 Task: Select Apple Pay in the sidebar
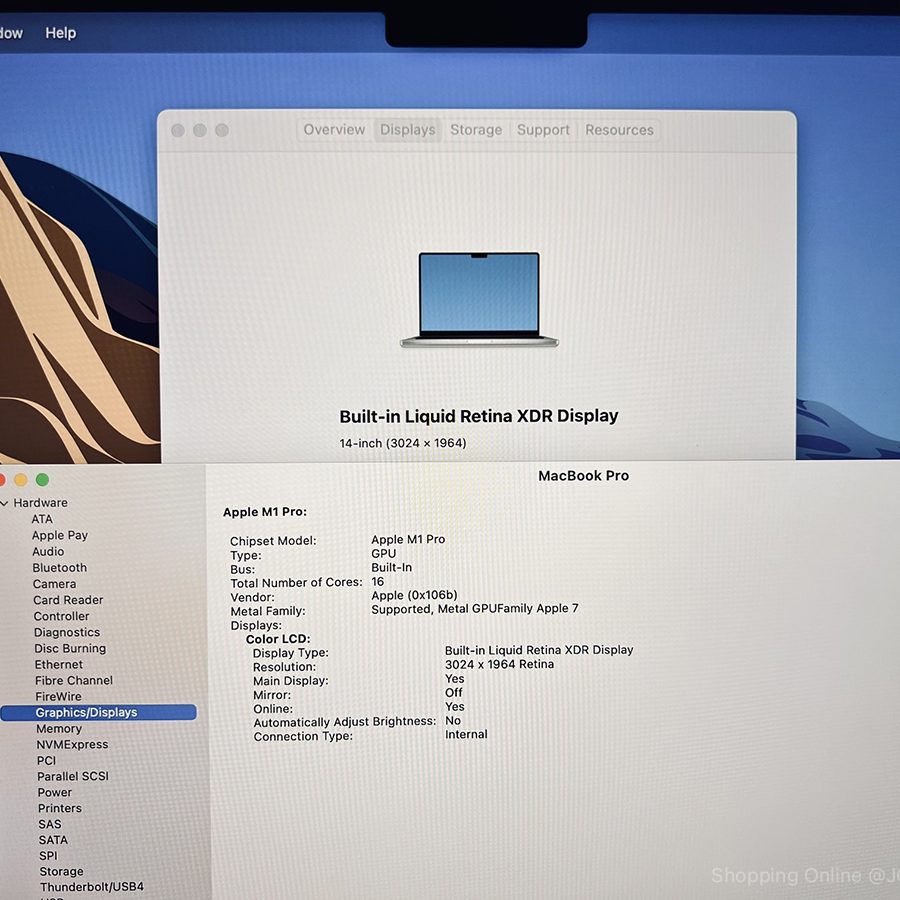pos(60,535)
